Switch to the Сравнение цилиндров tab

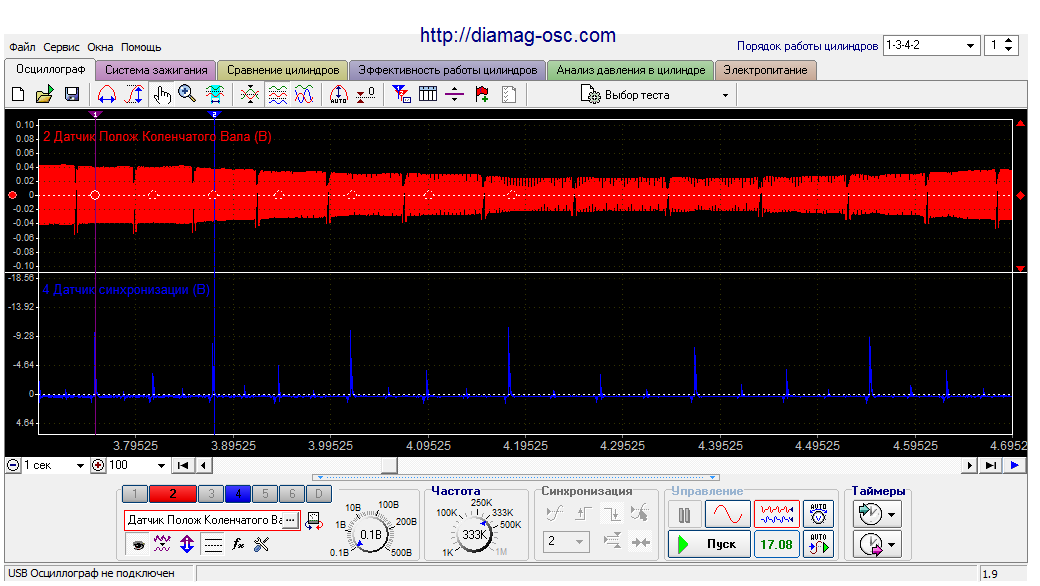283,70
